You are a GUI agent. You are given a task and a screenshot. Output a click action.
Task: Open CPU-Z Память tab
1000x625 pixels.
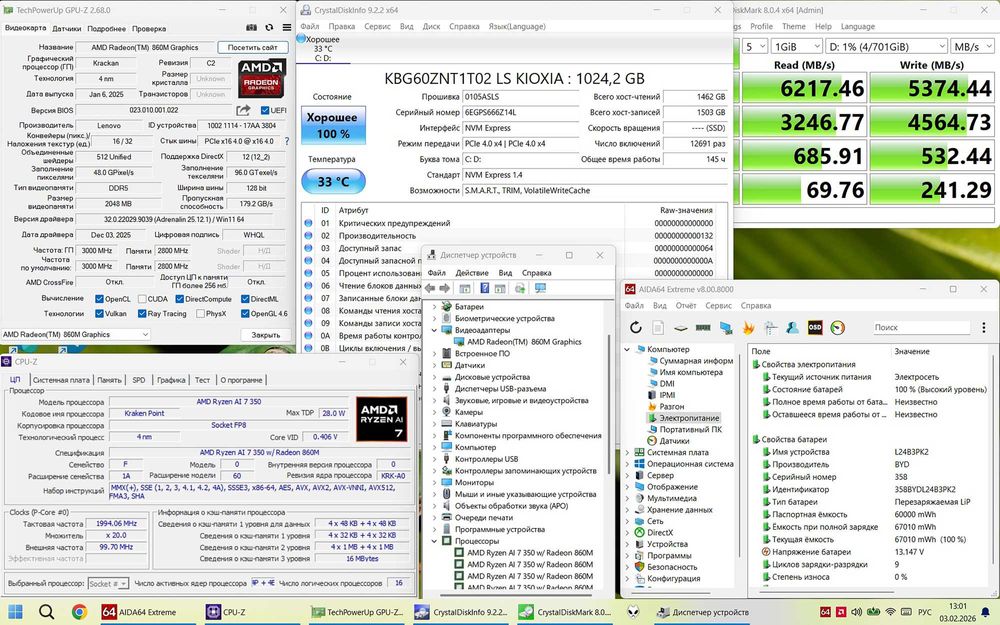point(109,379)
